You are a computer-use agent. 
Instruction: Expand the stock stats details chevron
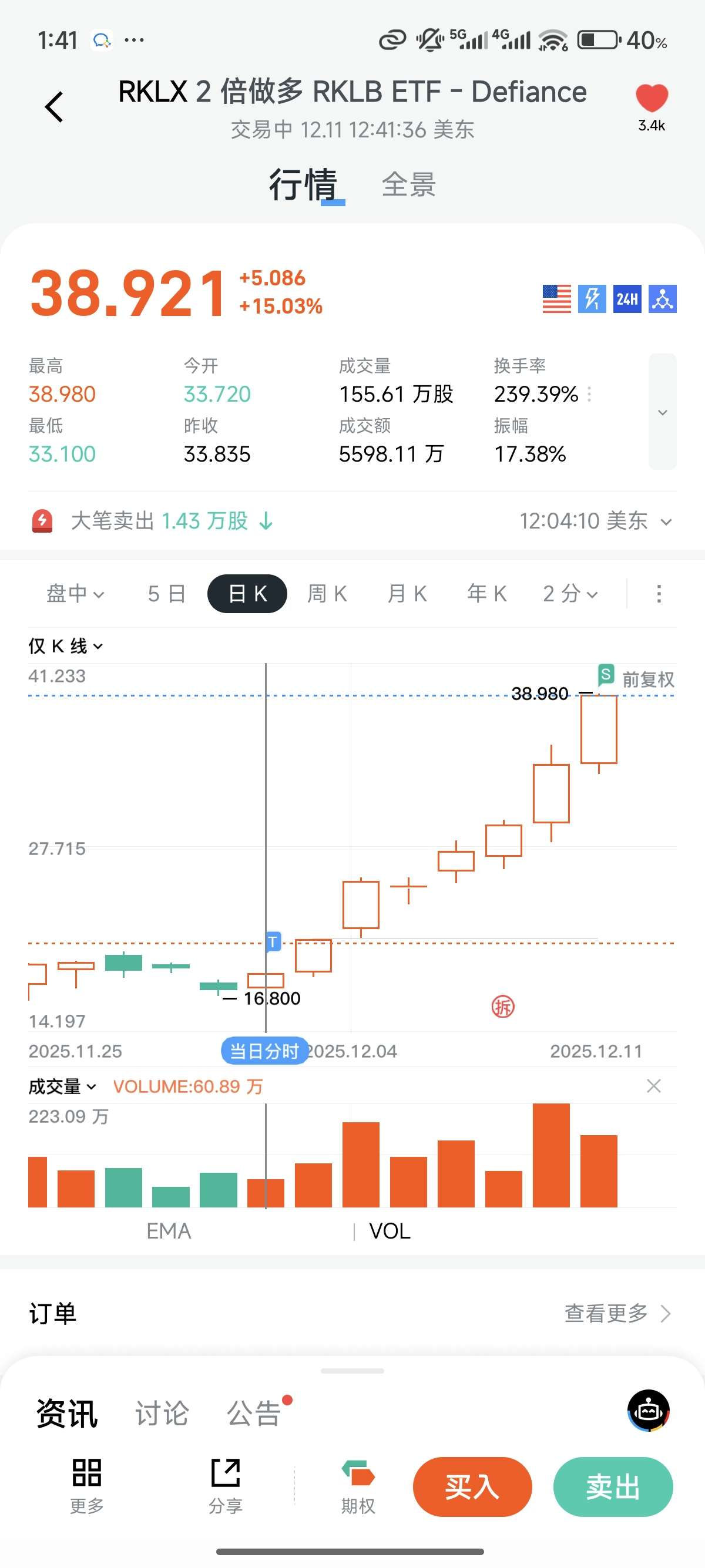662,412
